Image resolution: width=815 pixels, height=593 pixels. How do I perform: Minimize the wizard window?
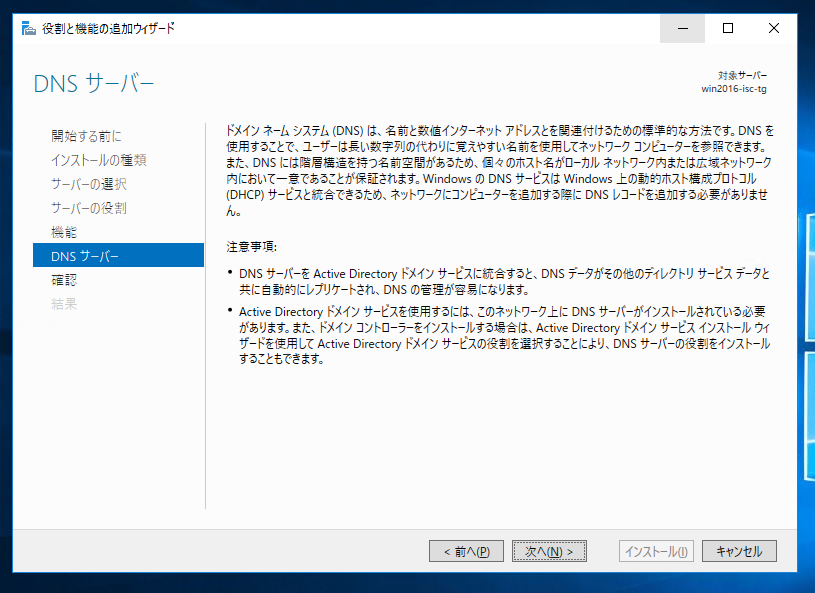tap(682, 29)
